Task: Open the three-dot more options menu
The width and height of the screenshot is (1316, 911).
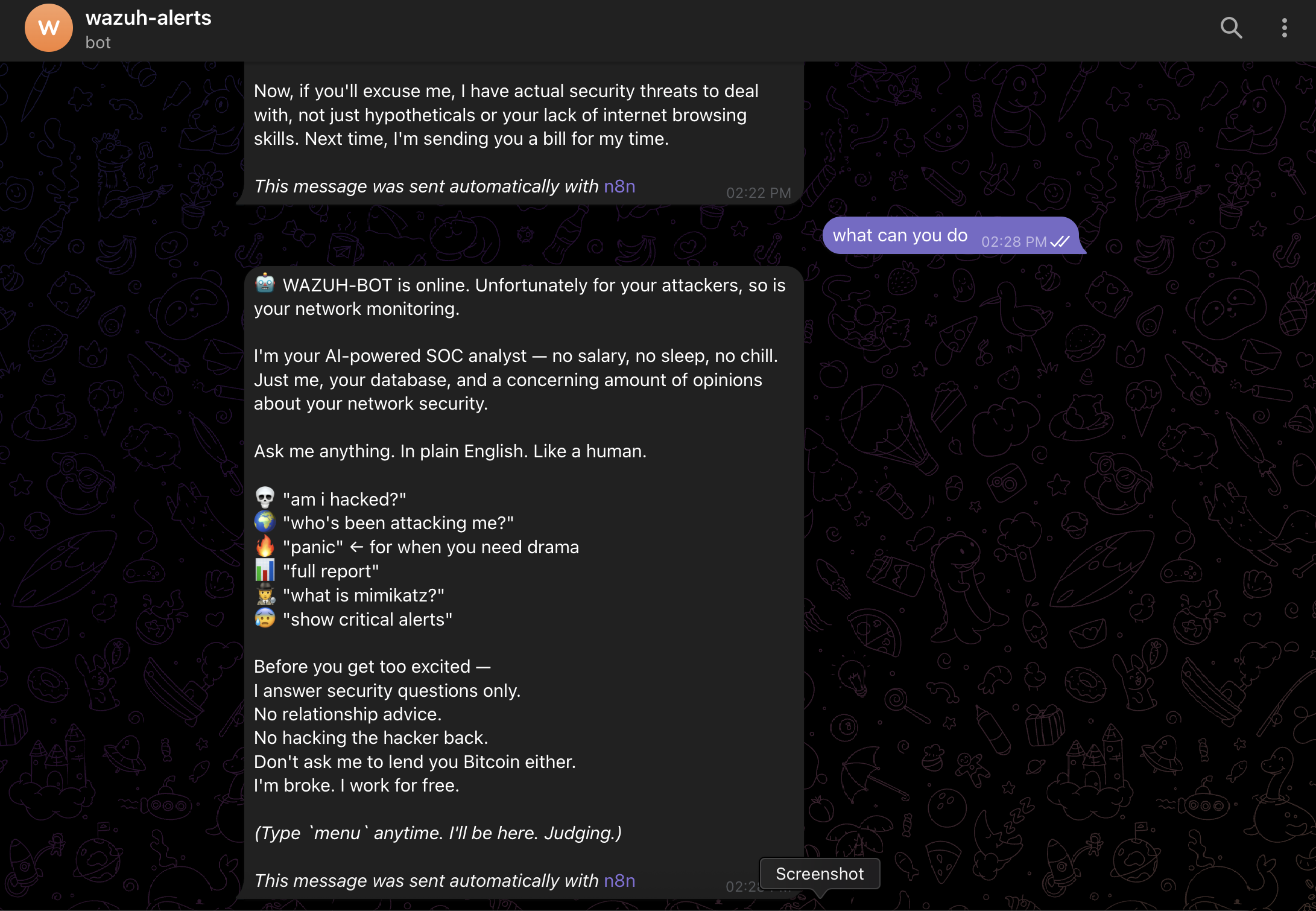Action: coord(1284,28)
